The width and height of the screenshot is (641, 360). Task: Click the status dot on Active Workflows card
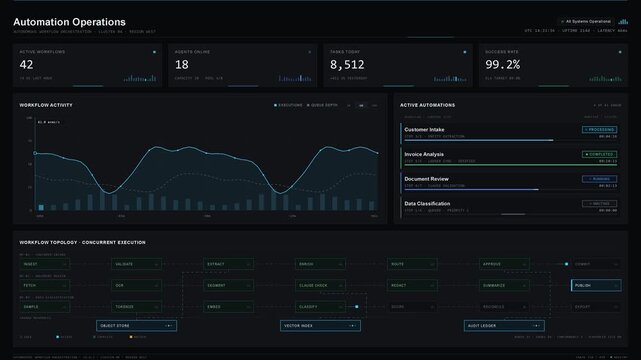point(154,52)
